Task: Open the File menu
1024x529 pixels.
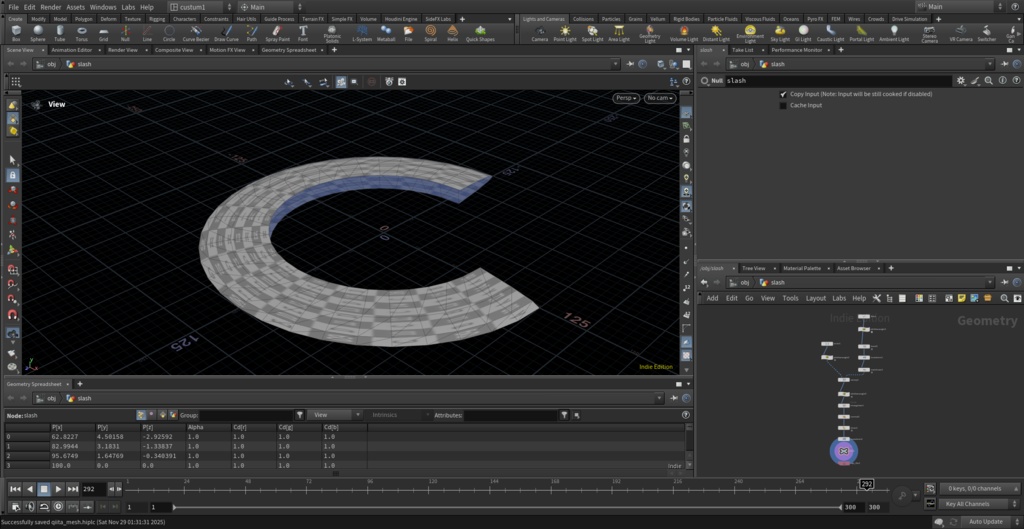Action: coord(13,7)
